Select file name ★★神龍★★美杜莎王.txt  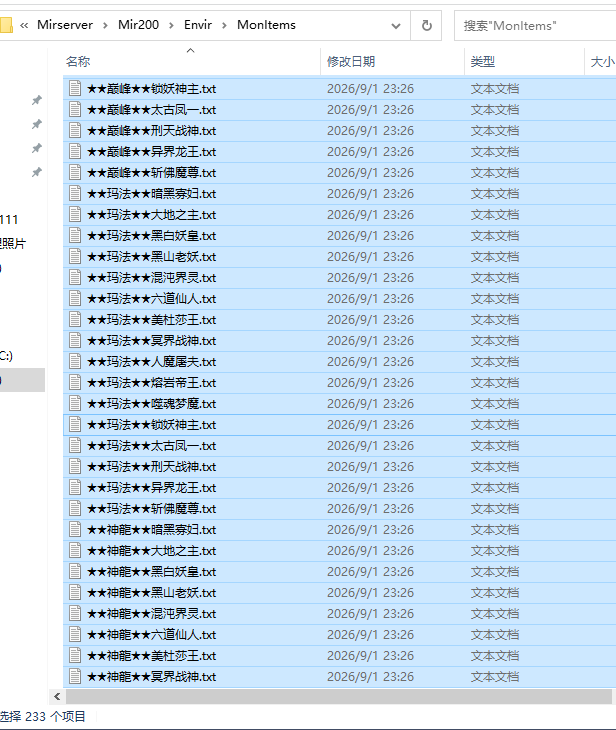(x=151, y=656)
